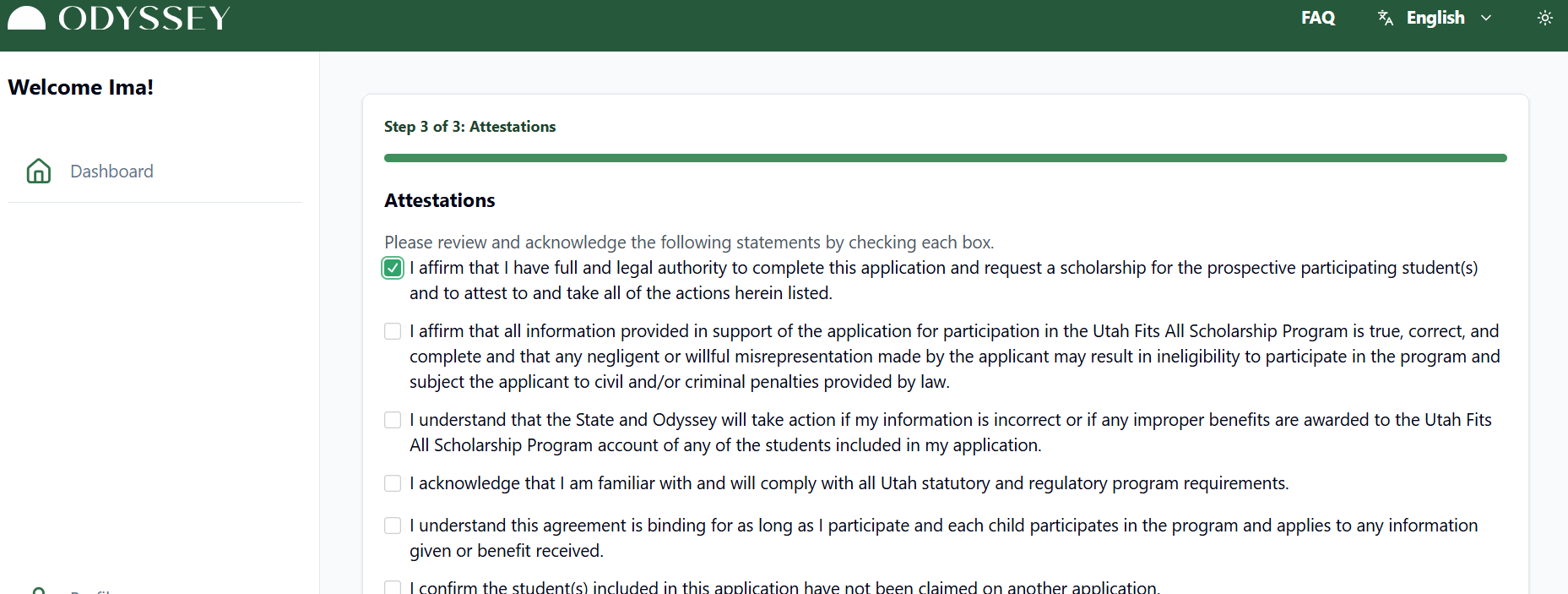Open the FAQ page

[x=1318, y=18]
